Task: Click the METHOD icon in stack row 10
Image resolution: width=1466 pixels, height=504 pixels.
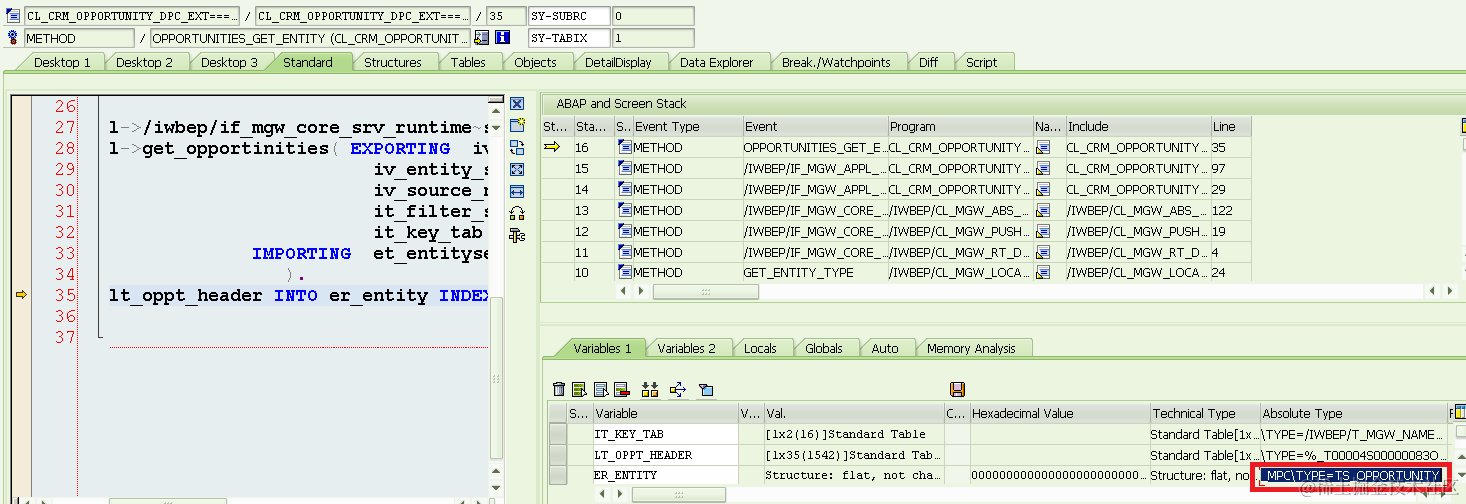Action: click(x=624, y=272)
